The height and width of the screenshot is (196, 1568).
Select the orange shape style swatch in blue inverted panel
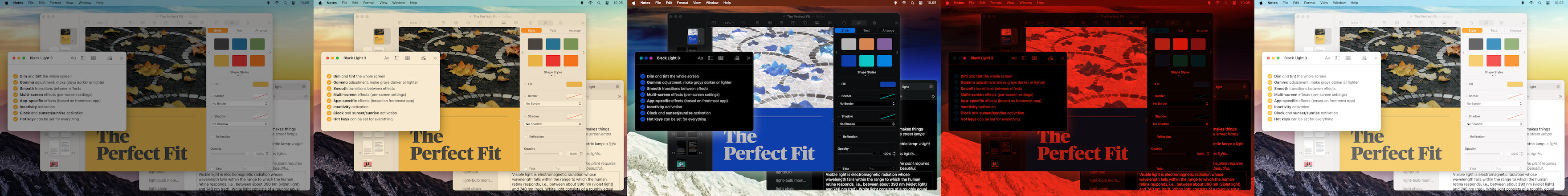click(x=867, y=44)
